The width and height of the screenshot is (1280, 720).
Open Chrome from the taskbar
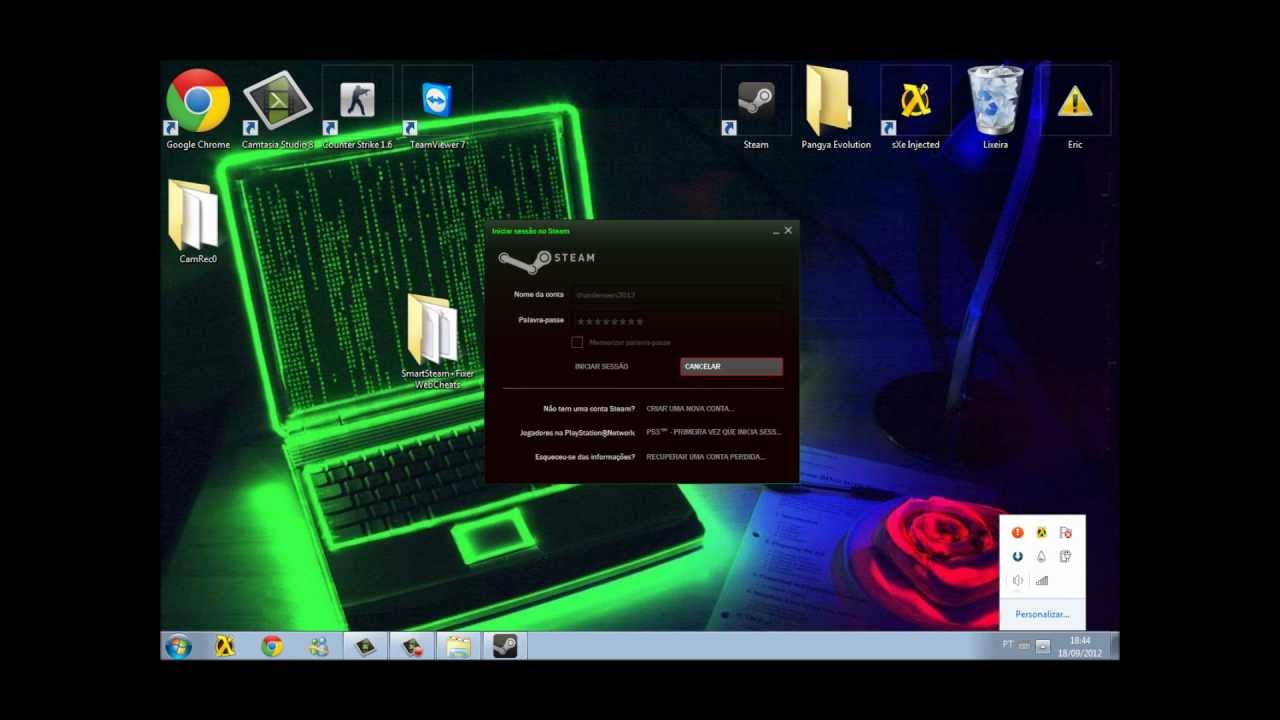272,646
